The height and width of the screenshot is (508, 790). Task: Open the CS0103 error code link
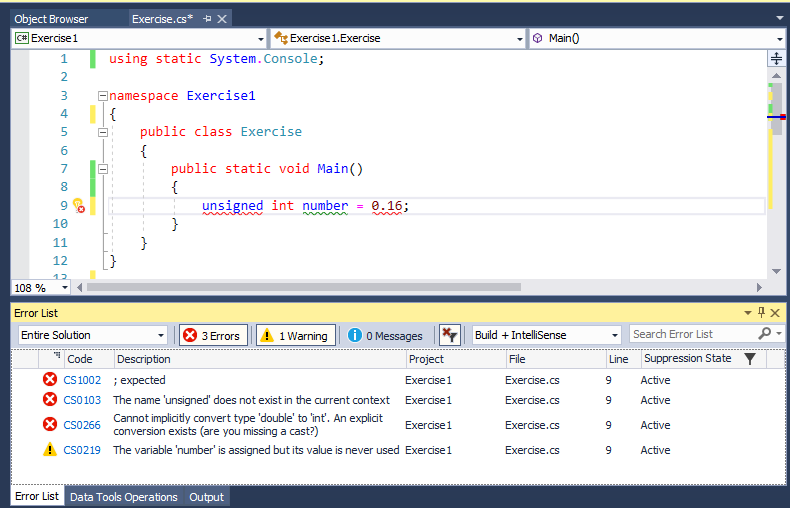click(x=82, y=400)
